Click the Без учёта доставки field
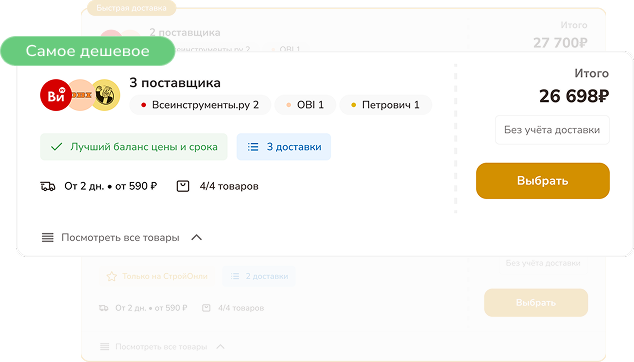The width and height of the screenshot is (634, 362). (x=552, y=130)
